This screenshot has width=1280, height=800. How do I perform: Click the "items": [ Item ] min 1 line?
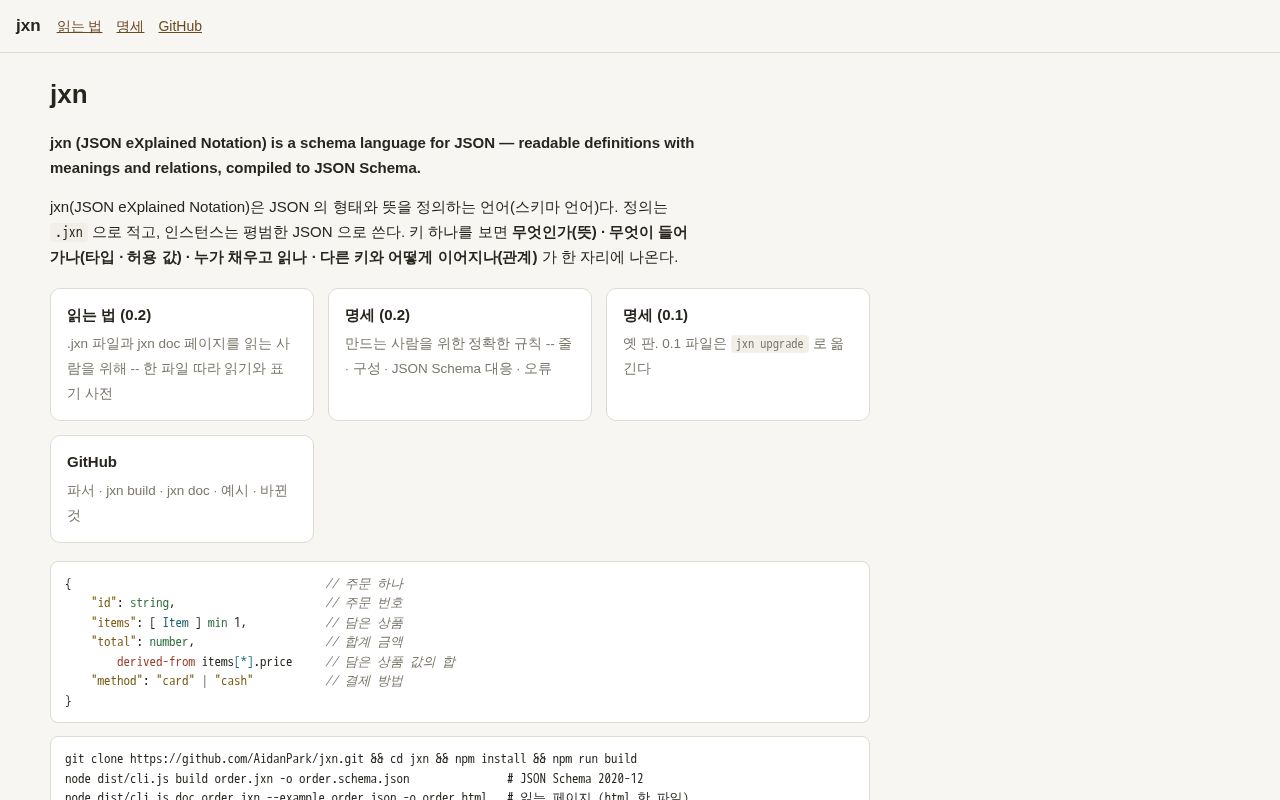[x=169, y=623]
